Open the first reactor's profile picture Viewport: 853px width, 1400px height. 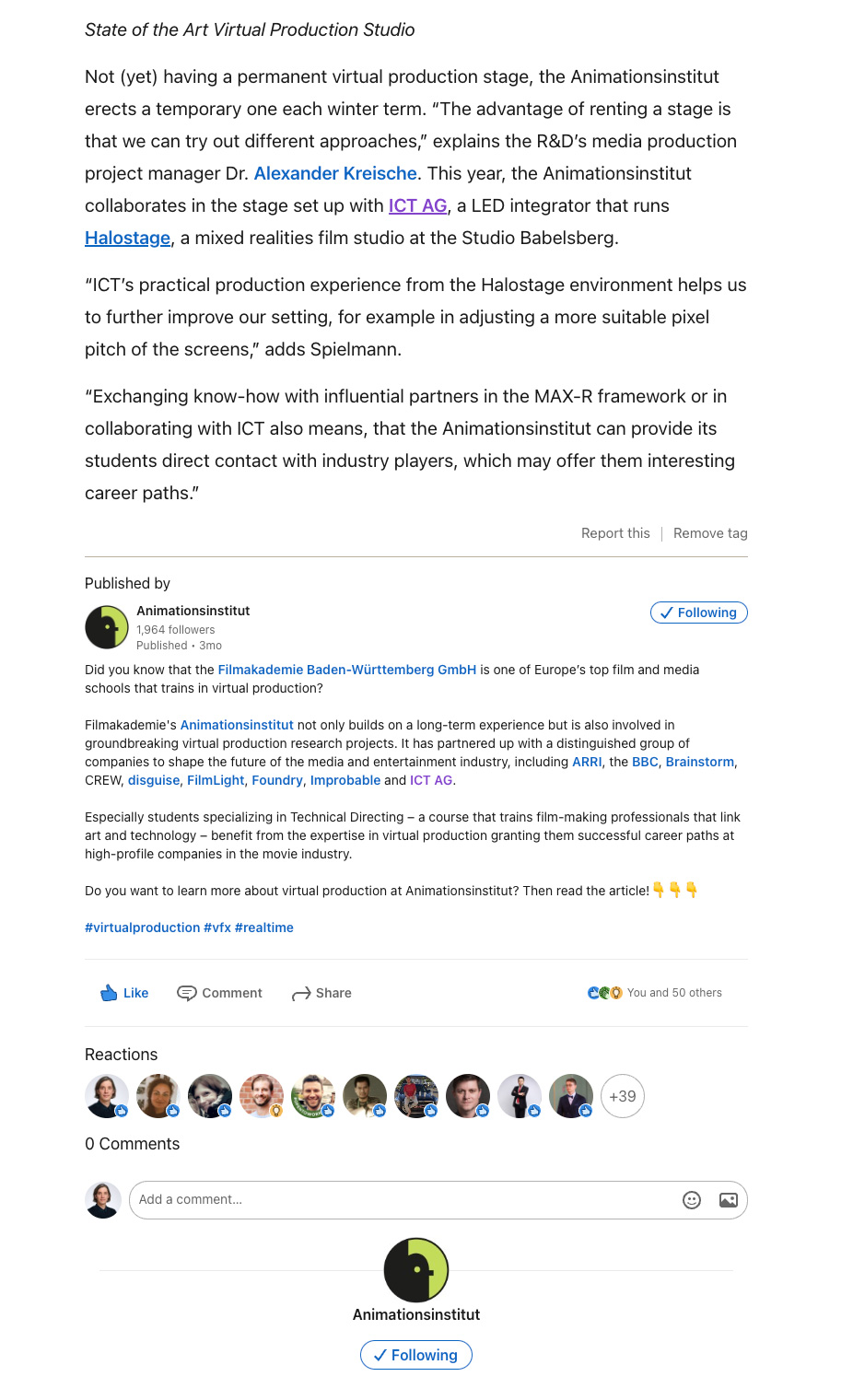(x=106, y=1096)
